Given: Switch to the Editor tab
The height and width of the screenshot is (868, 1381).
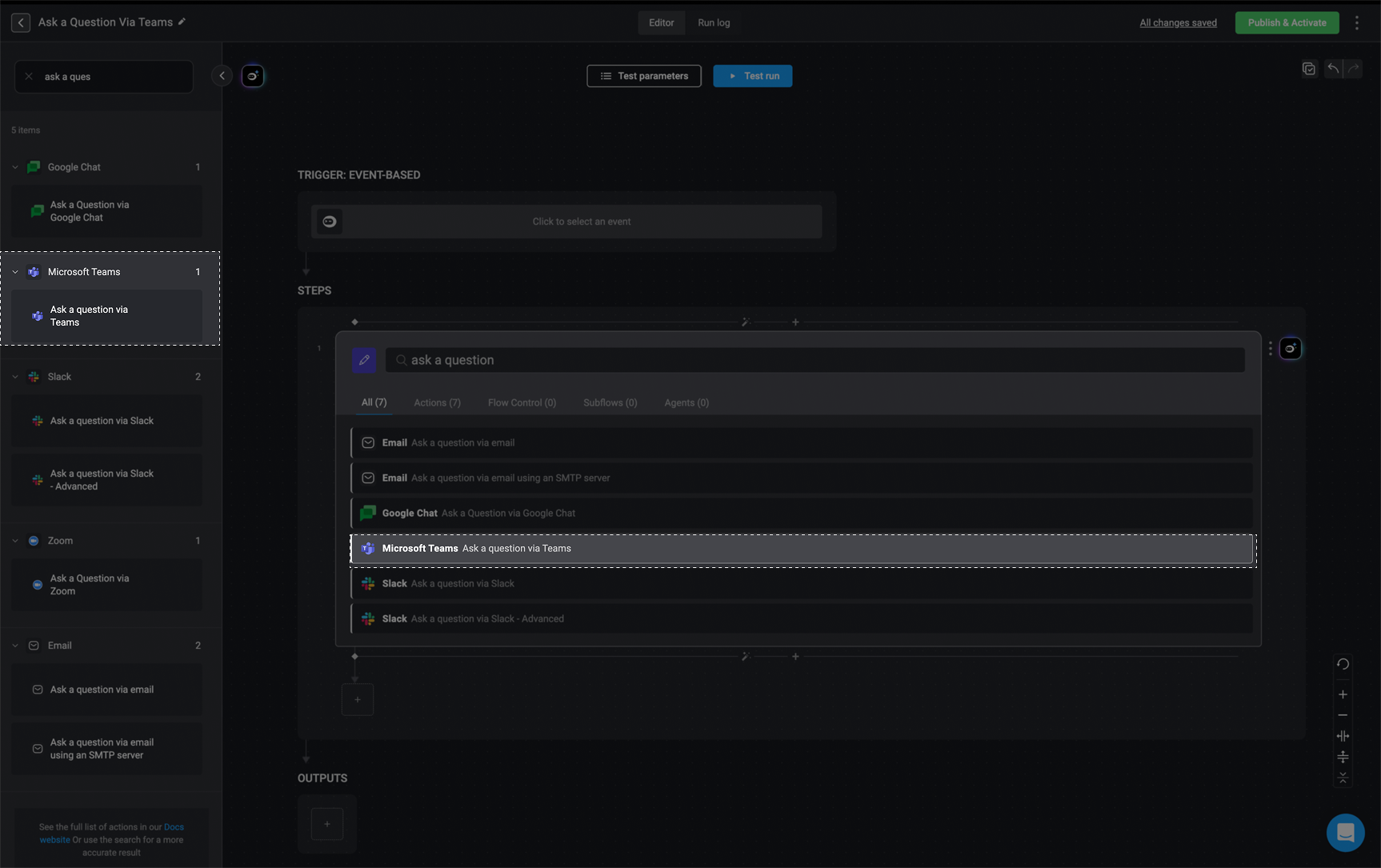Looking at the screenshot, I should pos(661,22).
